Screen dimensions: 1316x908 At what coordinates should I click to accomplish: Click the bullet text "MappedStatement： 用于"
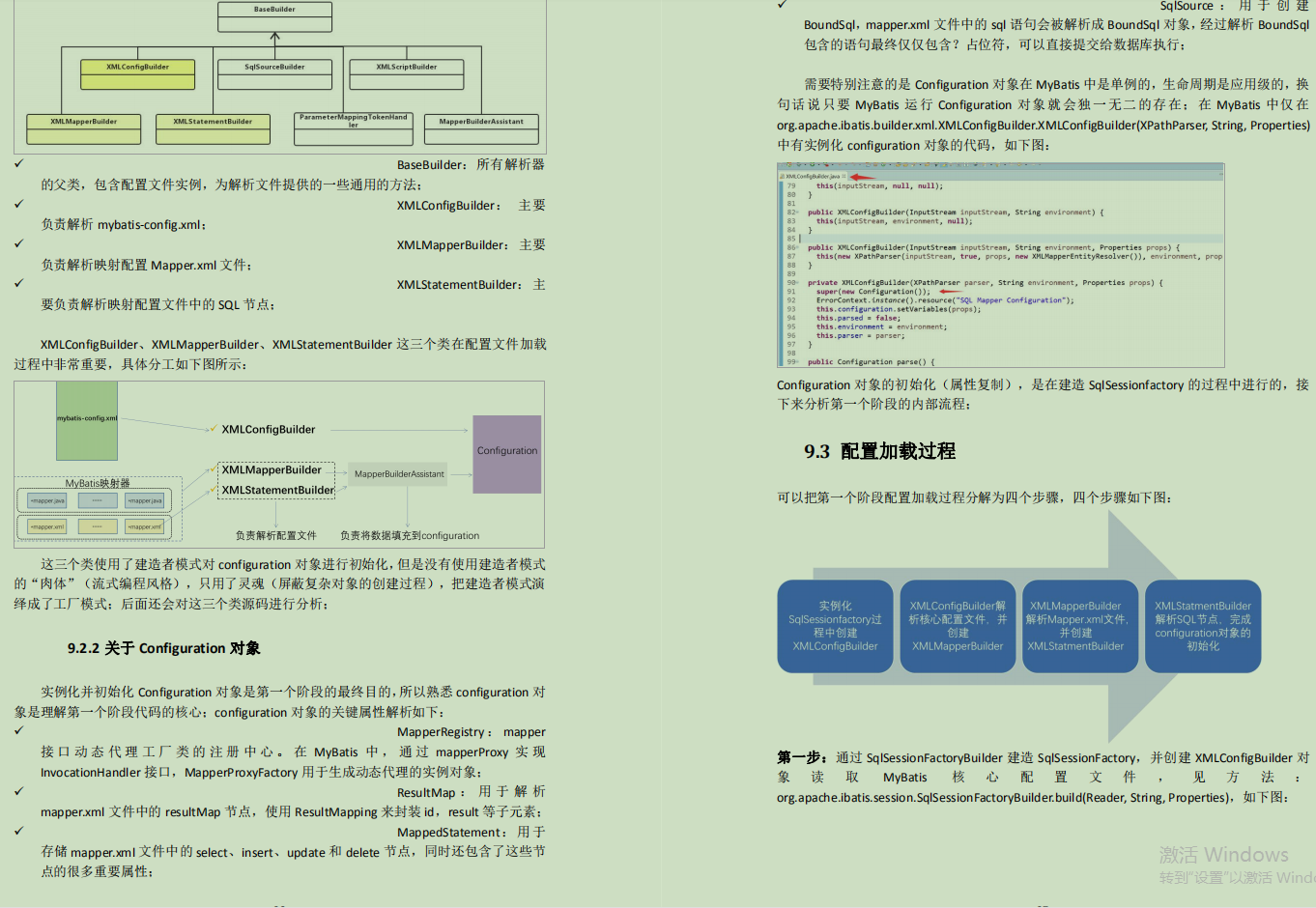click(x=471, y=832)
